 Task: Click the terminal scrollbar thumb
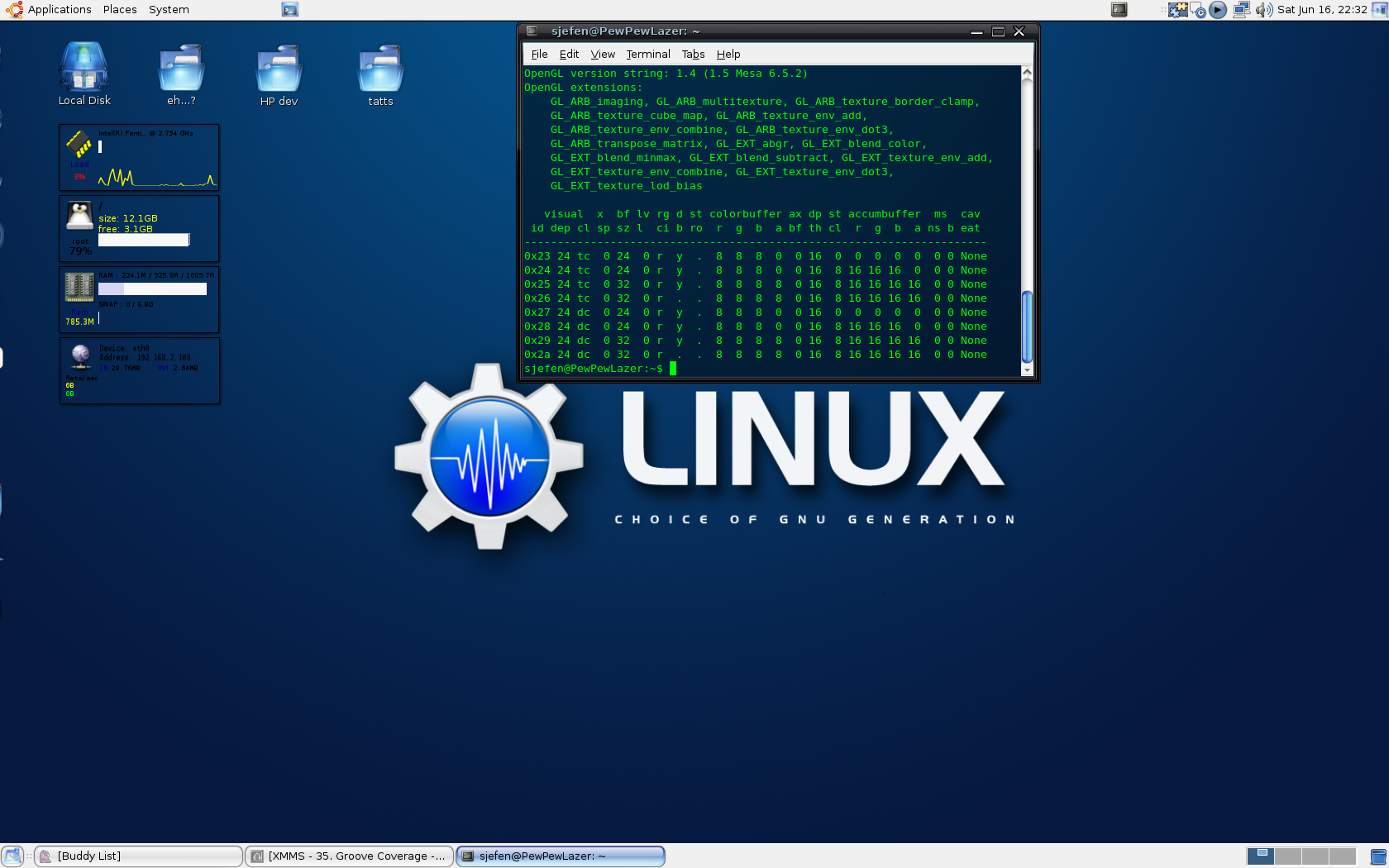[x=1027, y=327]
